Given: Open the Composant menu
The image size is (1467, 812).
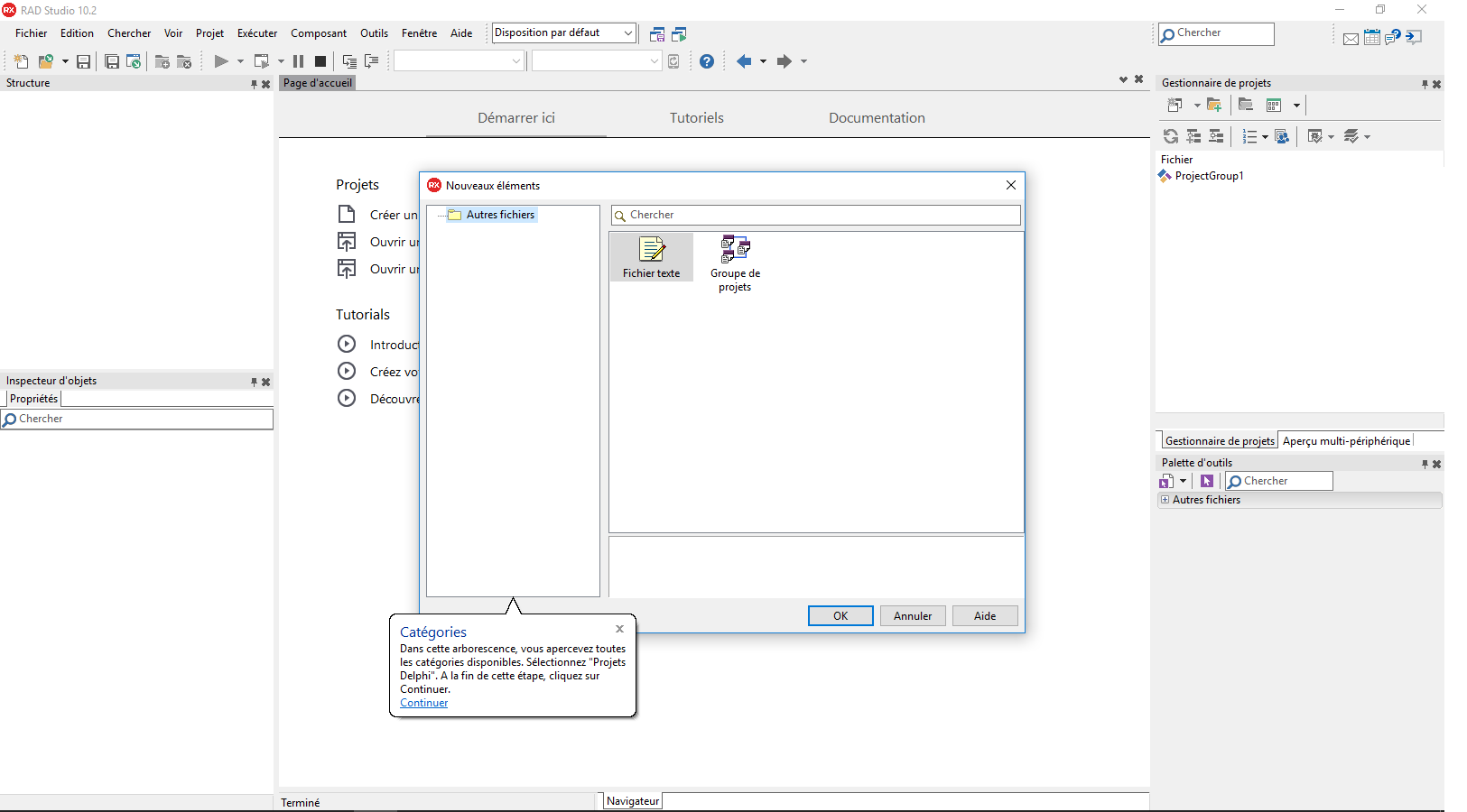Looking at the screenshot, I should point(318,33).
